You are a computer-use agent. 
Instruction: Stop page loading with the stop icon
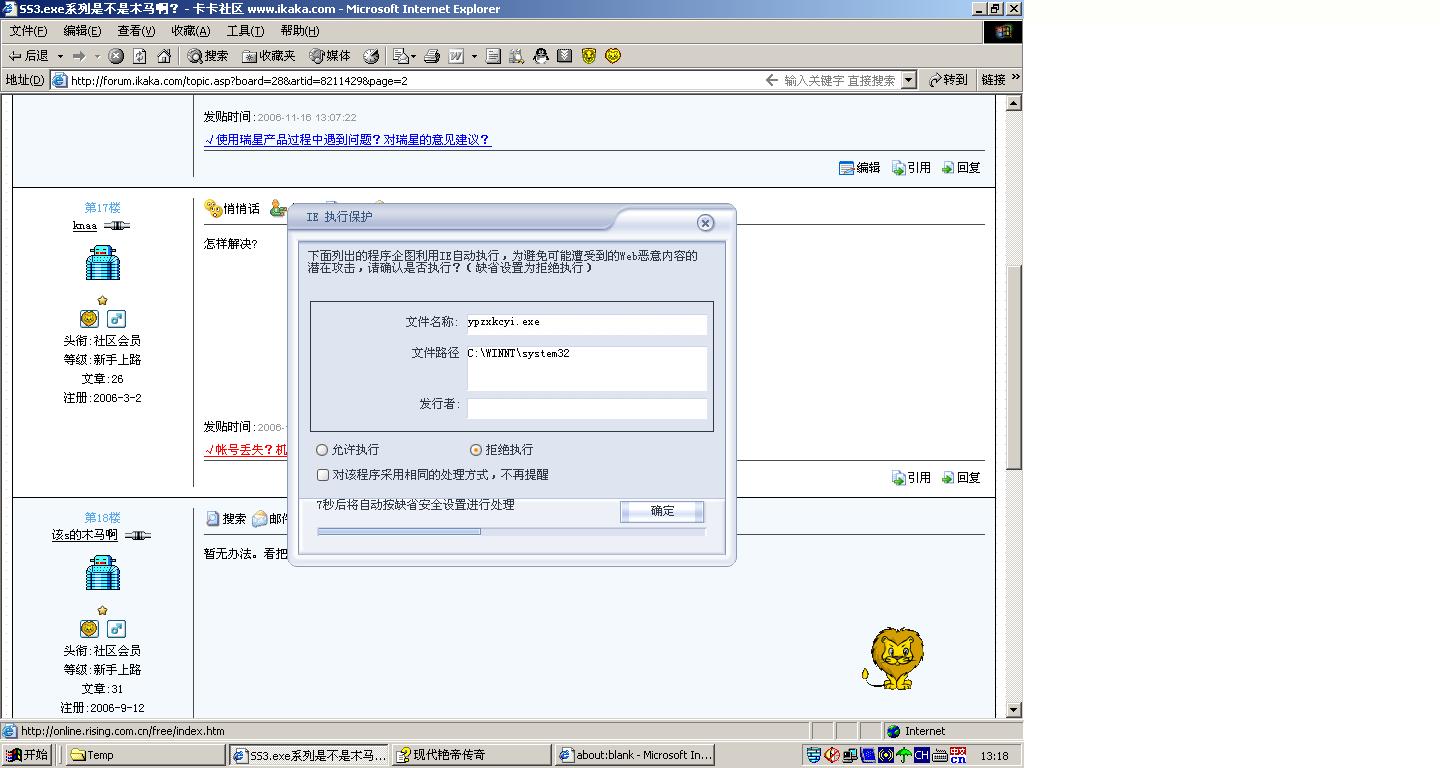pos(116,56)
